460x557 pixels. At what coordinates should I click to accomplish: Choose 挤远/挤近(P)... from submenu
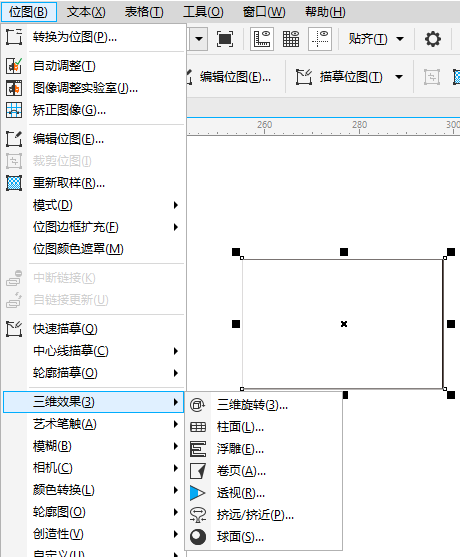pyautogui.click(x=264, y=515)
